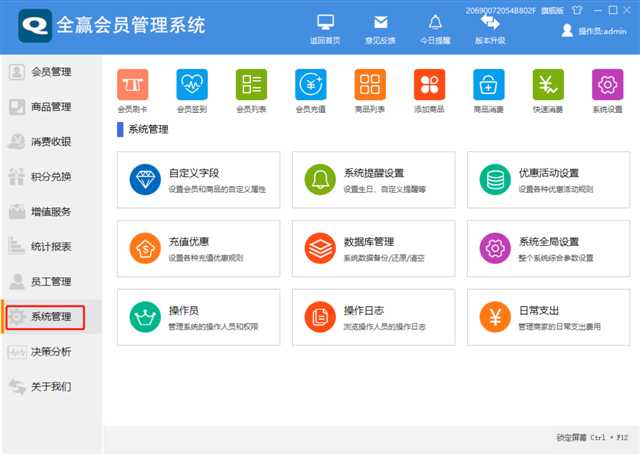This screenshot has height=456, width=640.
Task: Click 返回首页 monitor icon in header
Action: (x=325, y=22)
